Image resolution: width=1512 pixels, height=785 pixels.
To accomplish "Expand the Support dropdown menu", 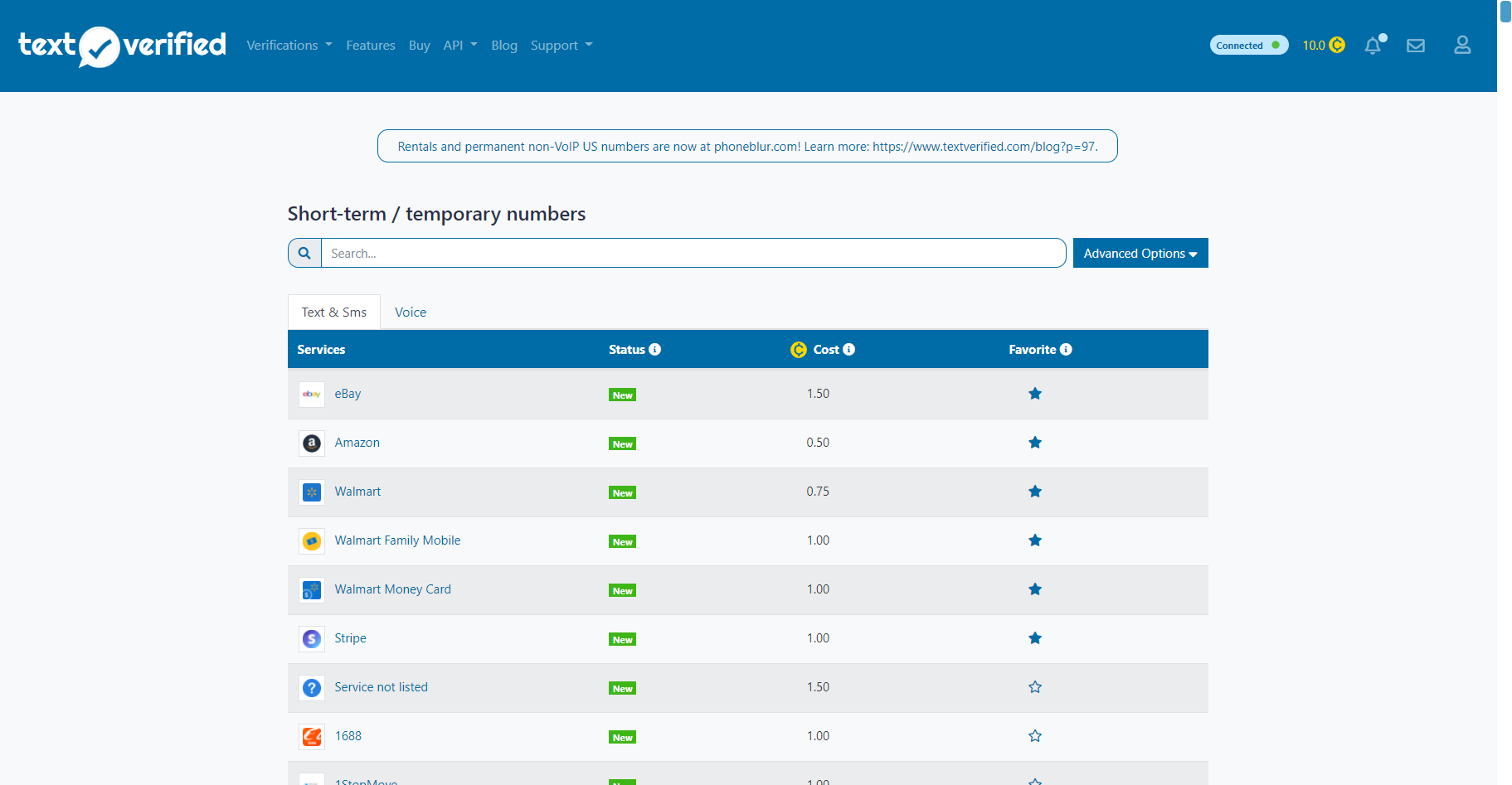I will tap(562, 46).
